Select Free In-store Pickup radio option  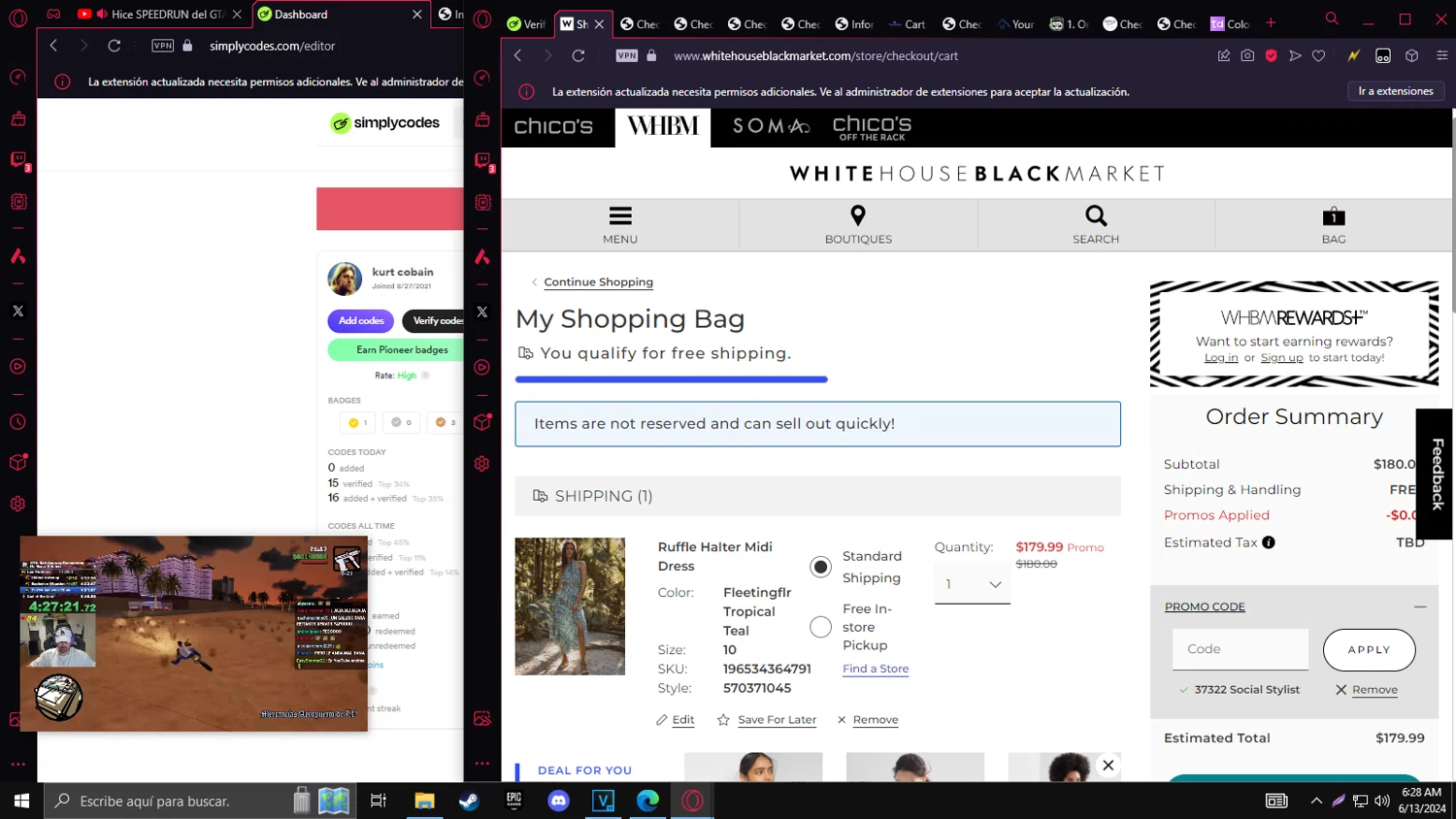click(821, 627)
